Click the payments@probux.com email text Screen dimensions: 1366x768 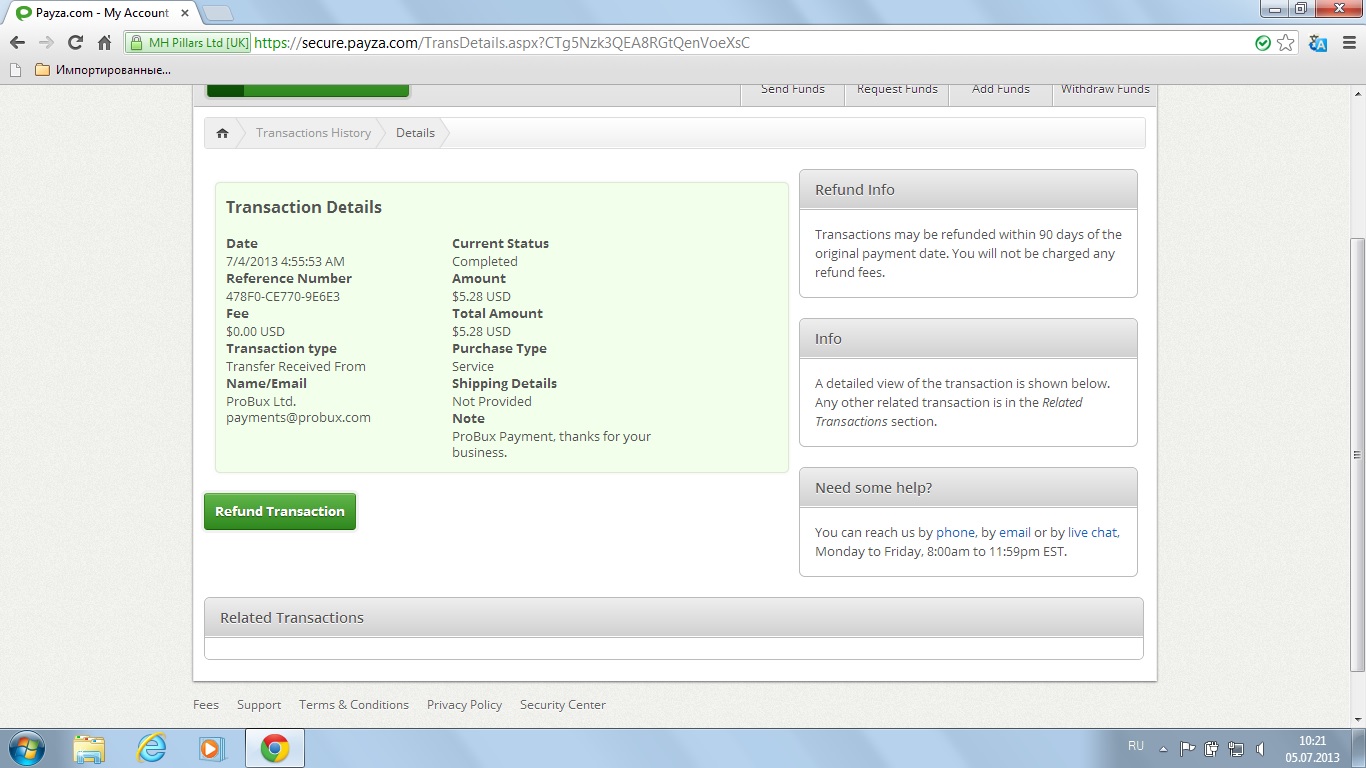tap(298, 418)
